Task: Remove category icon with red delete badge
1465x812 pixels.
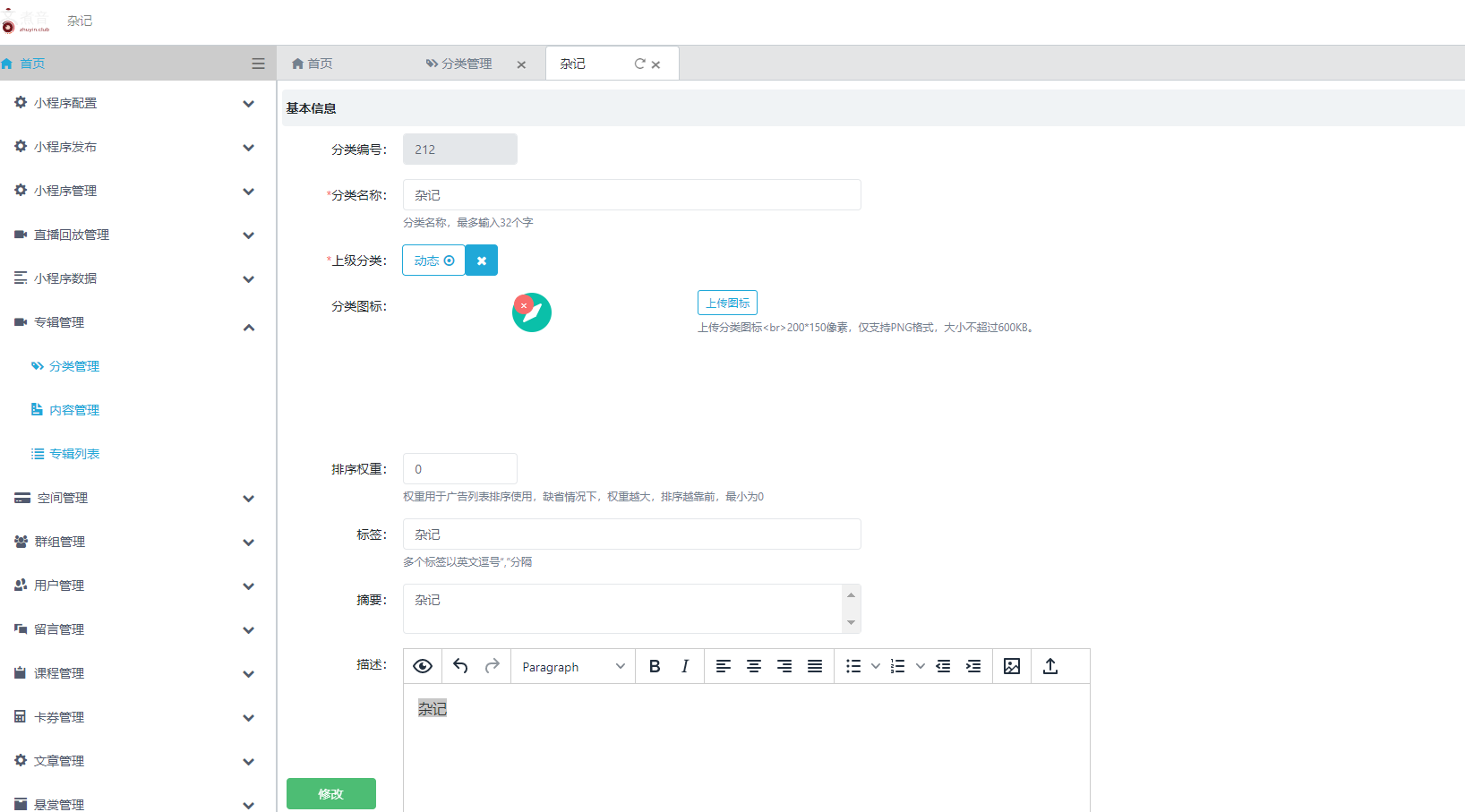Action: (524, 305)
